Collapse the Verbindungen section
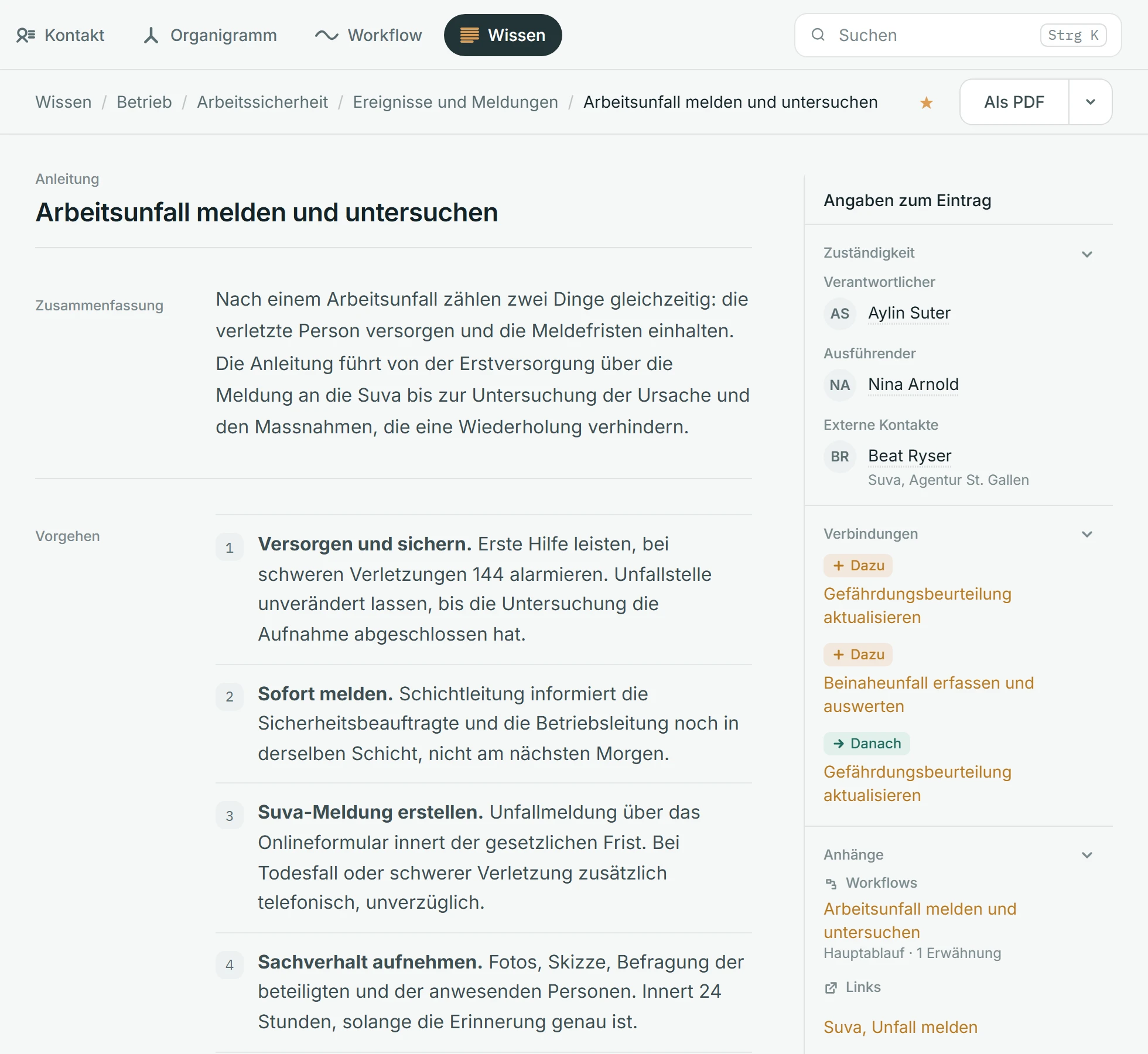Viewport: 1148px width, 1054px height. pyautogui.click(x=1087, y=534)
